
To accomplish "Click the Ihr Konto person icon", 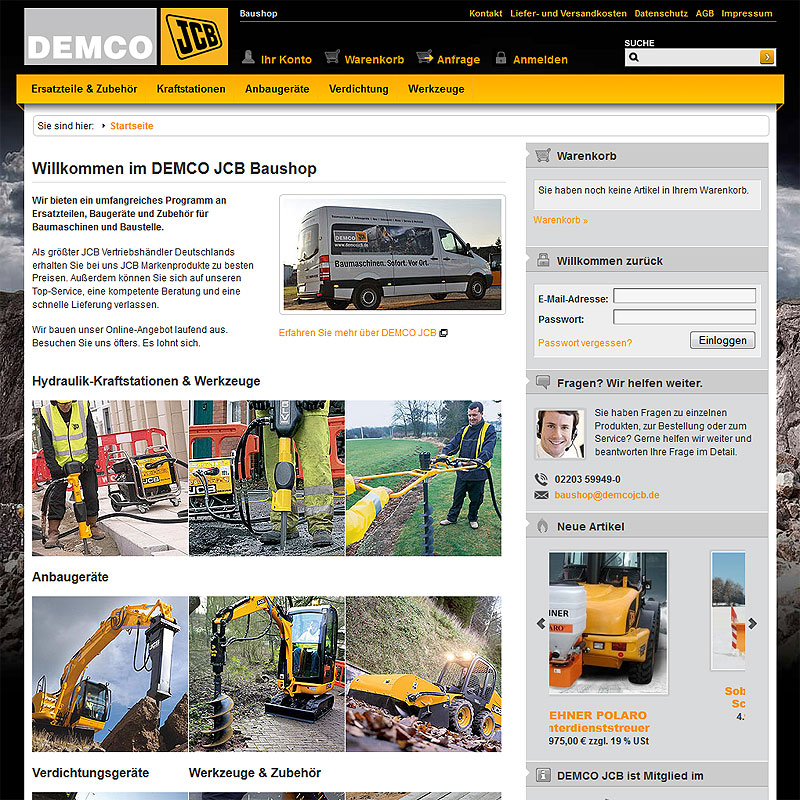I will click(248, 57).
